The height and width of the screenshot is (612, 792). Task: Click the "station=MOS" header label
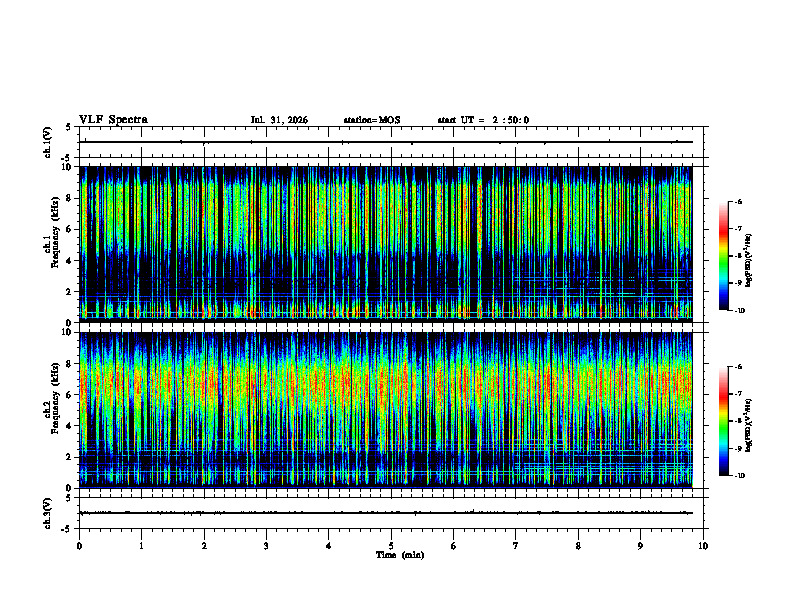372,120
